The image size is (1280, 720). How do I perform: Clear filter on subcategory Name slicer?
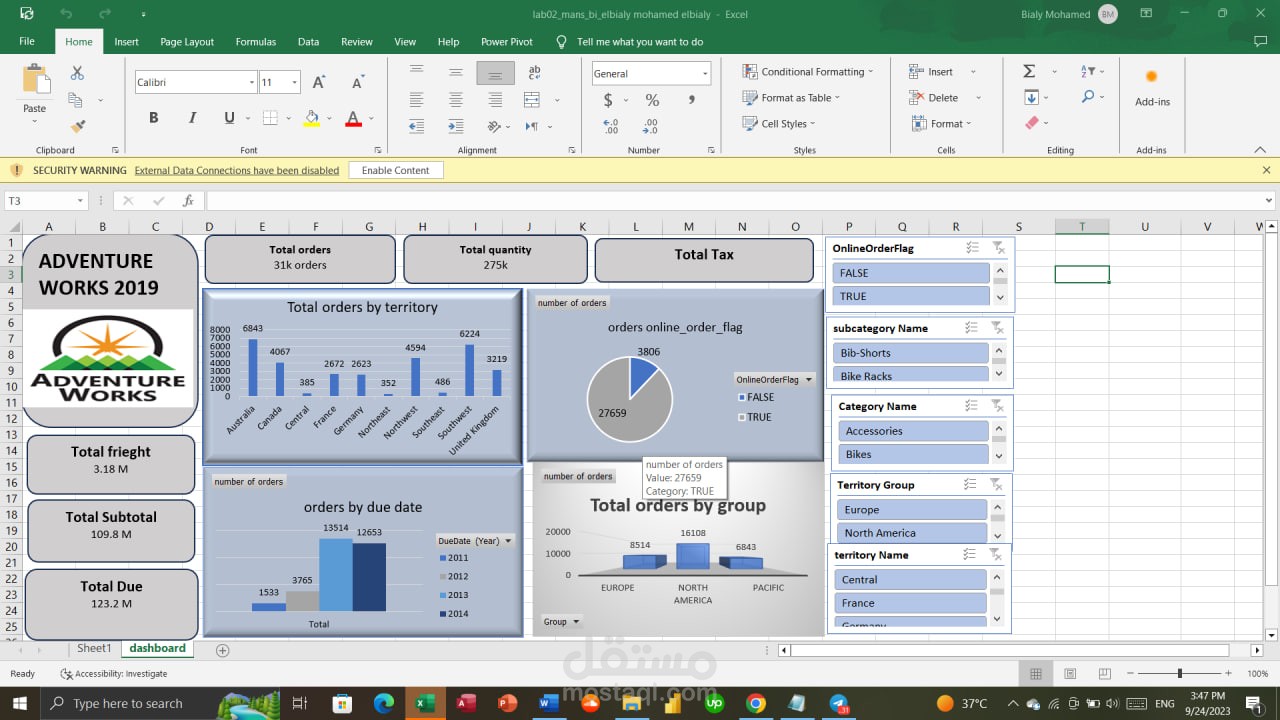point(997,328)
